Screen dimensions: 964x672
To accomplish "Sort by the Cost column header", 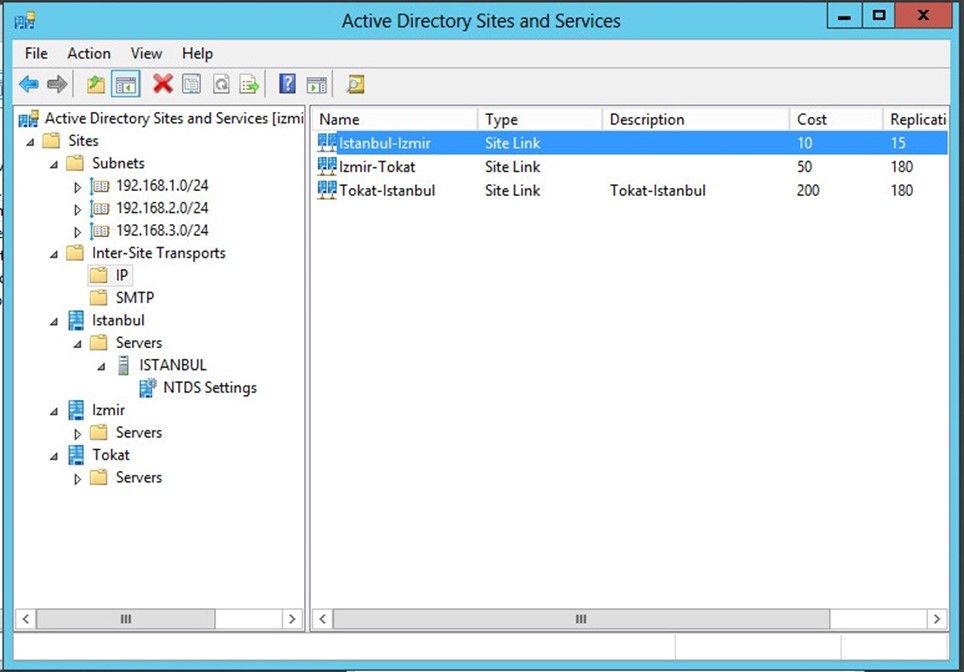I will pos(836,119).
